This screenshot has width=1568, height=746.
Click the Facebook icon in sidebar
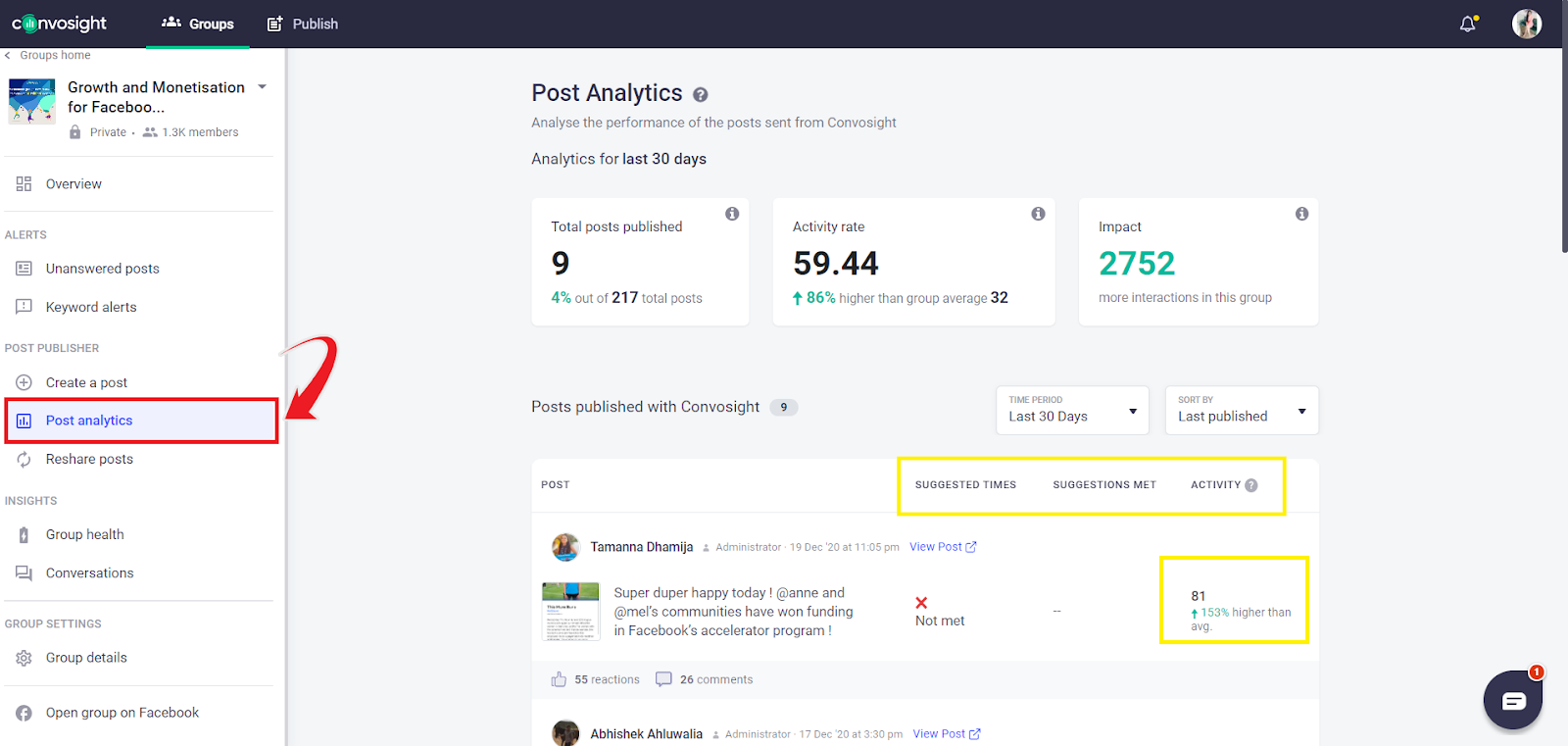tap(24, 713)
